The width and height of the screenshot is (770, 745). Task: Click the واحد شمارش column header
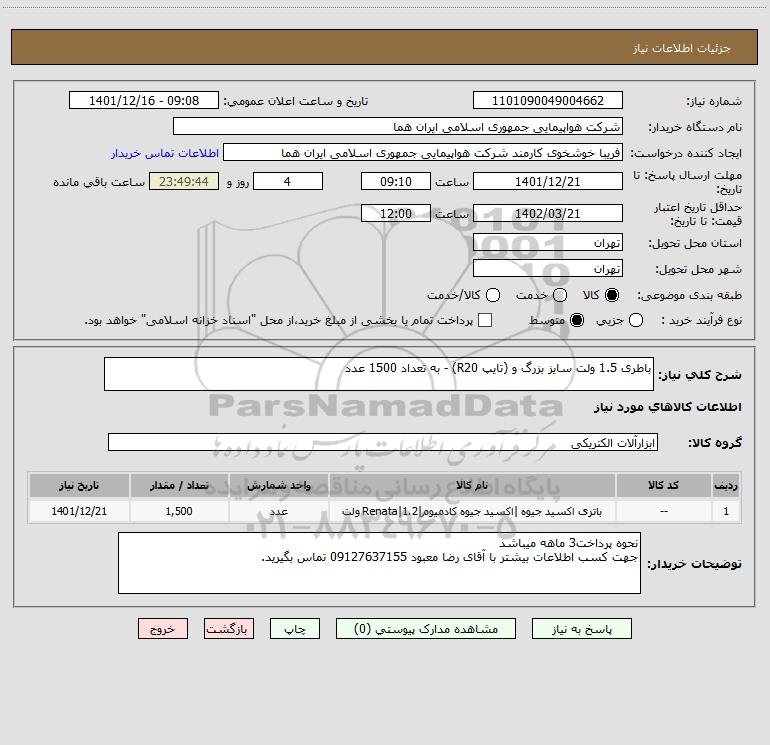278,485
